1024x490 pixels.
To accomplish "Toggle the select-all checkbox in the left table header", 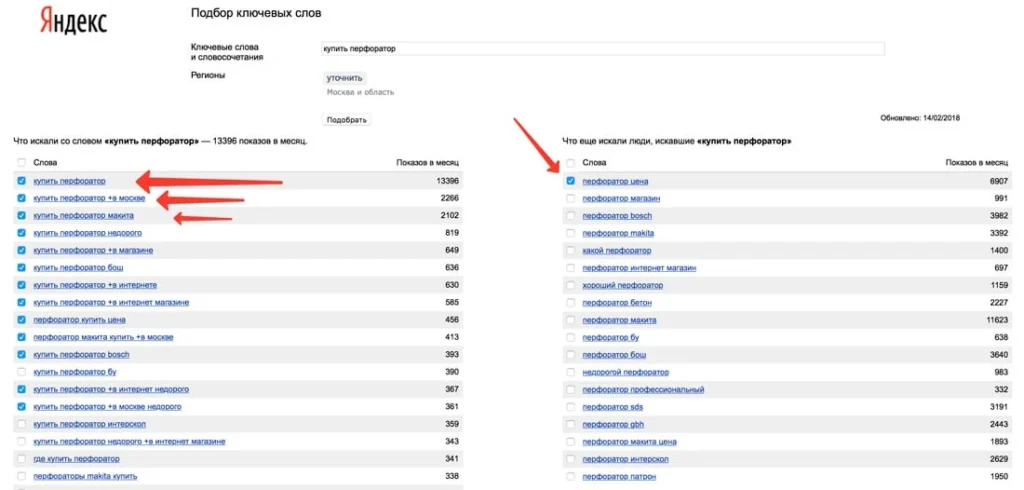I will click(x=22, y=163).
